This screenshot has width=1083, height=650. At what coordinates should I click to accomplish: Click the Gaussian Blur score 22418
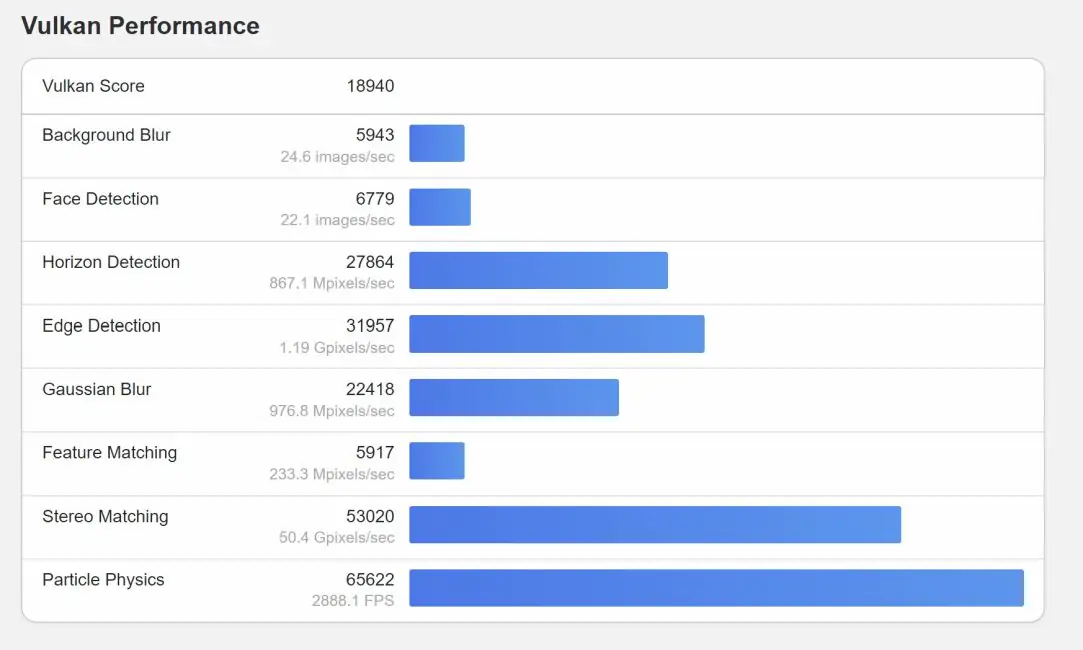click(x=370, y=390)
